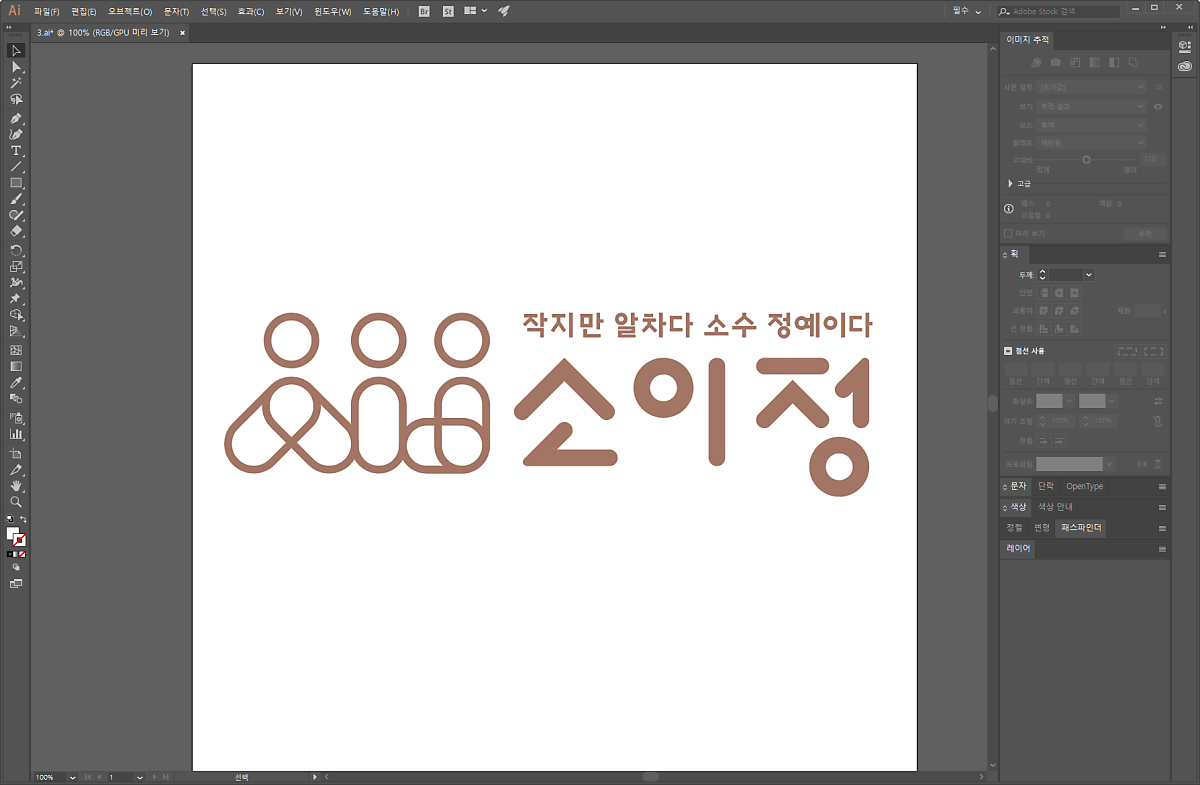1200x785 pixels.
Task: Toggle the eye icon next to 보기
Action: click(1158, 106)
